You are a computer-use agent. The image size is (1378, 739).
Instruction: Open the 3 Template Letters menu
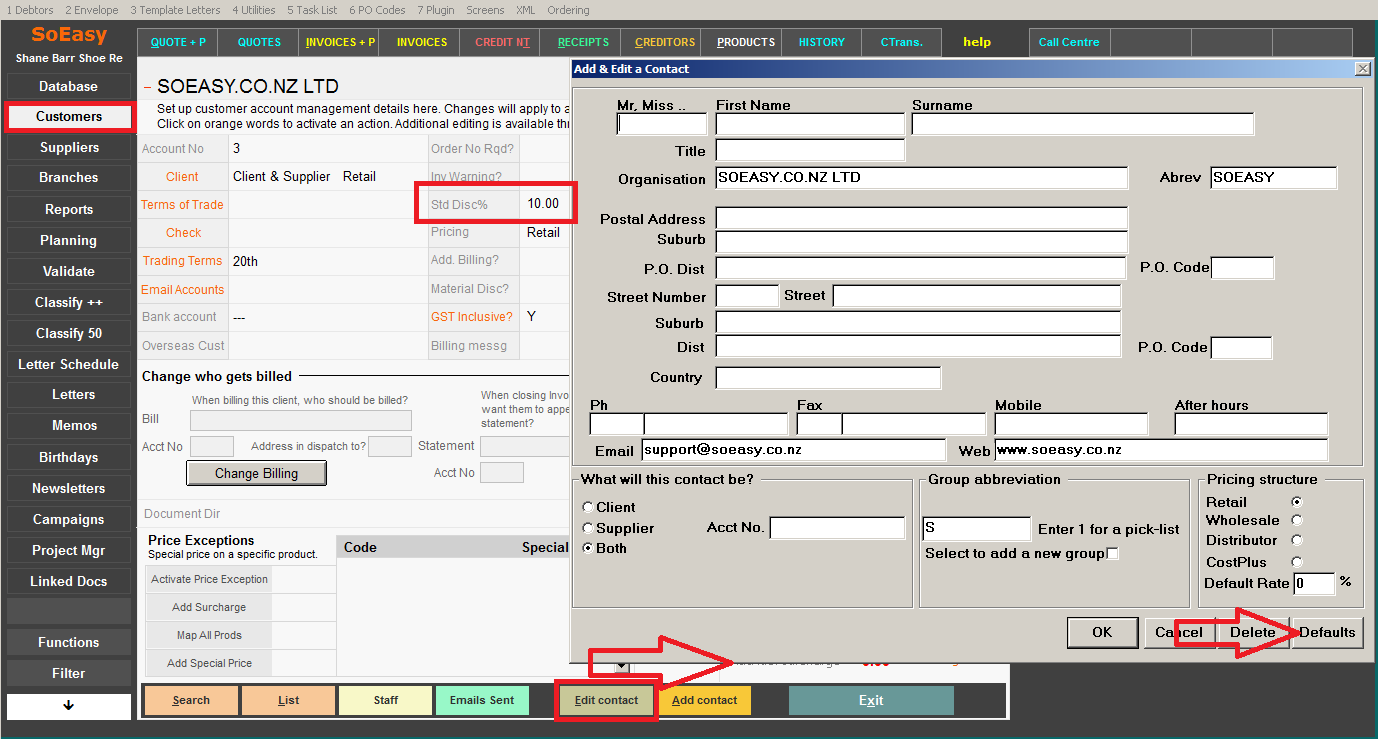(175, 10)
